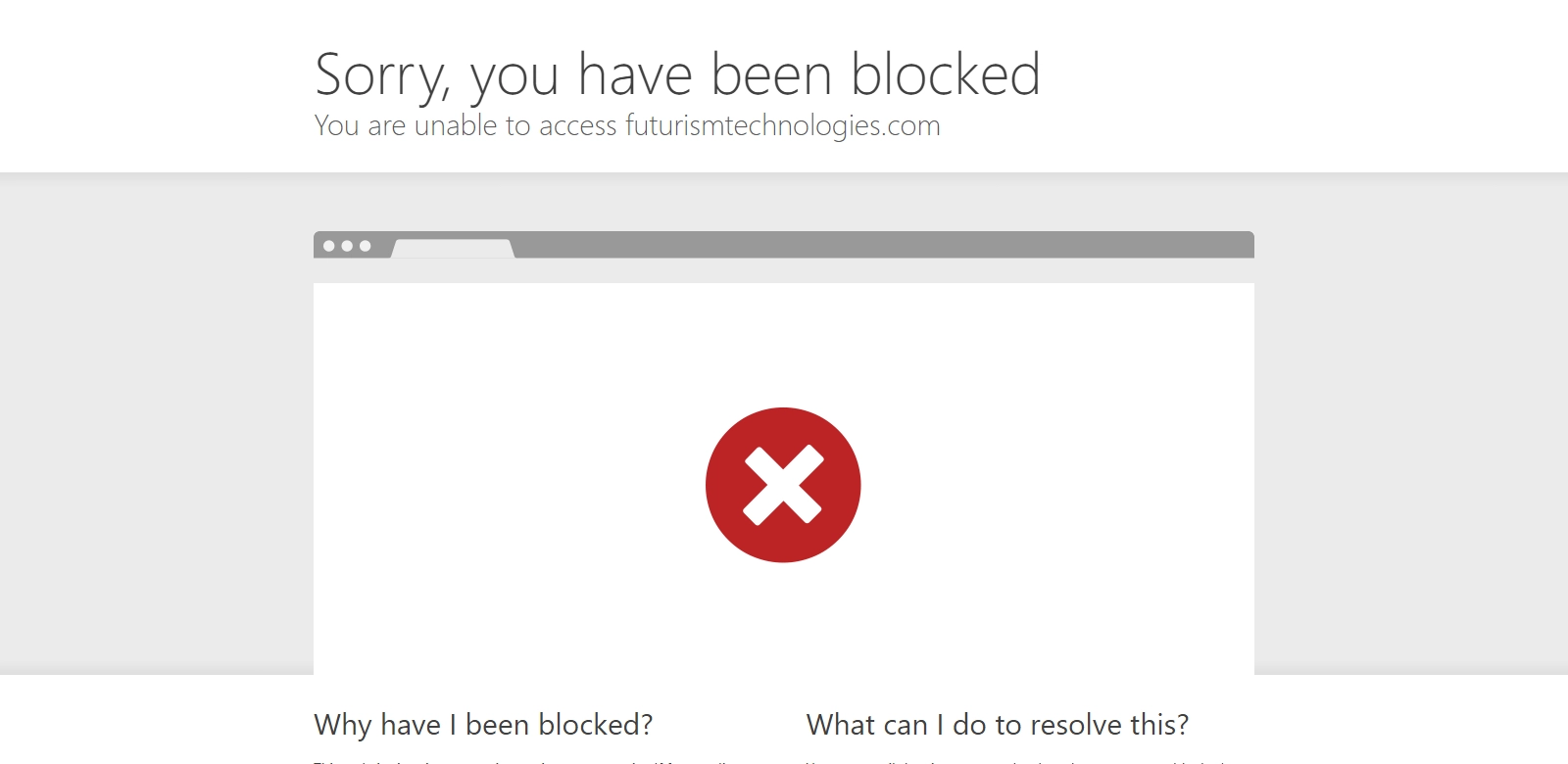
Task: Click the word 'access' in the subtitle
Action: 578,126
